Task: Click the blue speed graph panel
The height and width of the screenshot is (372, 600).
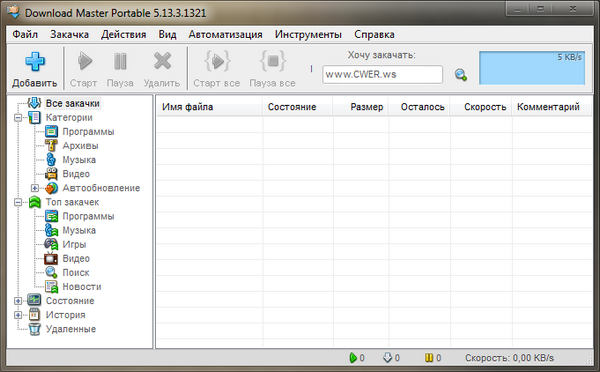Action: pyautogui.click(x=532, y=68)
